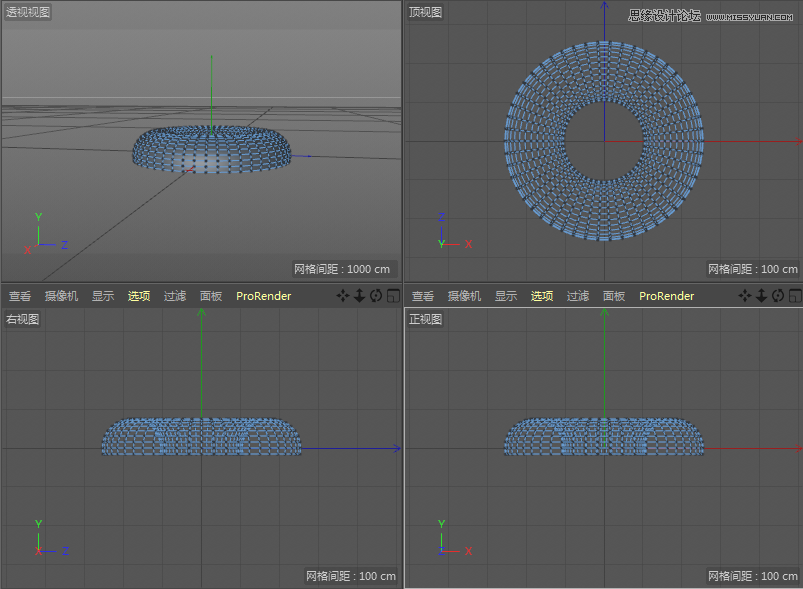The image size is (803, 589).
Task: Click the move camera icon in right view
Action: [343, 296]
